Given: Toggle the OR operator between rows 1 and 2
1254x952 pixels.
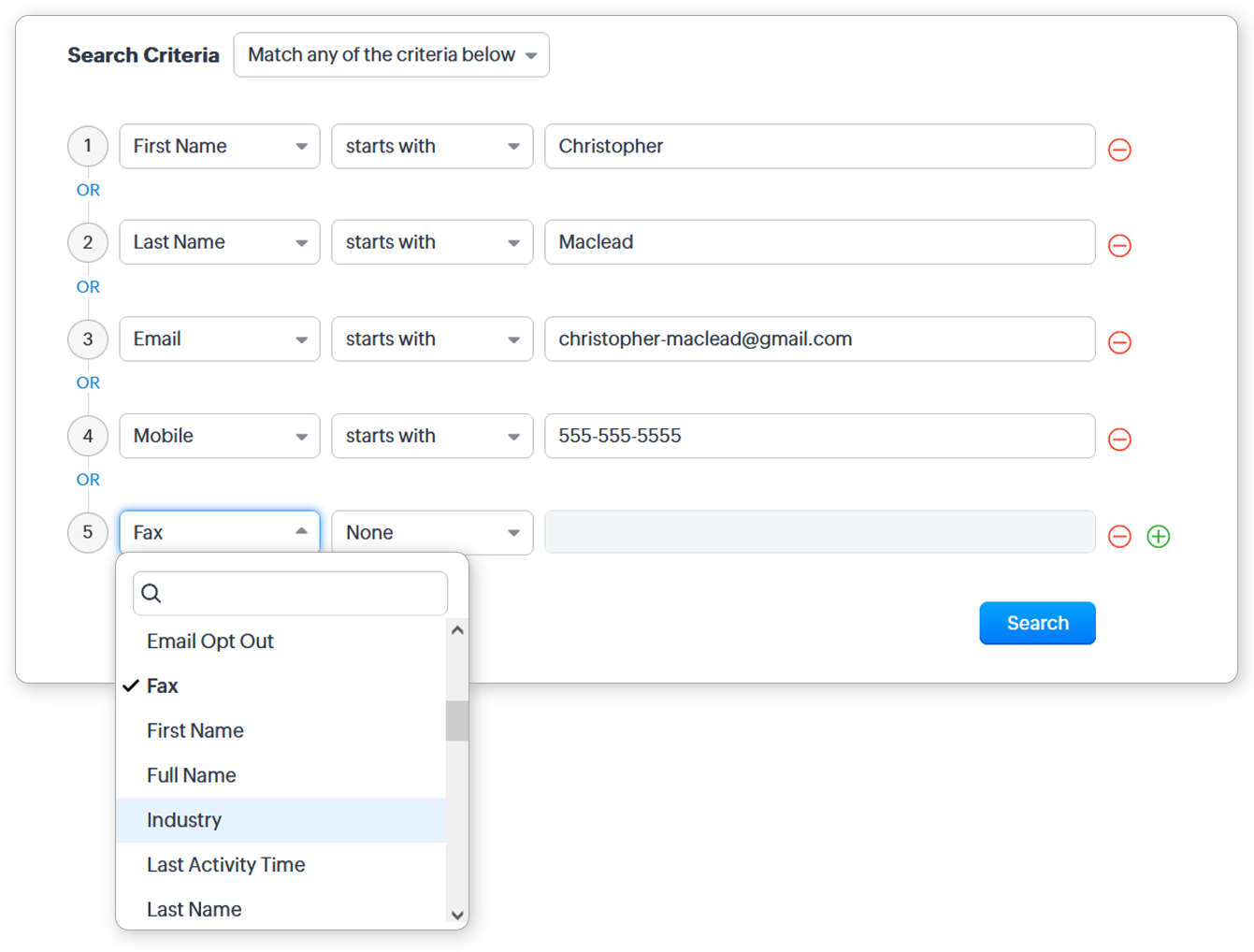Looking at the screenshot, I should [x=88, y=191].
